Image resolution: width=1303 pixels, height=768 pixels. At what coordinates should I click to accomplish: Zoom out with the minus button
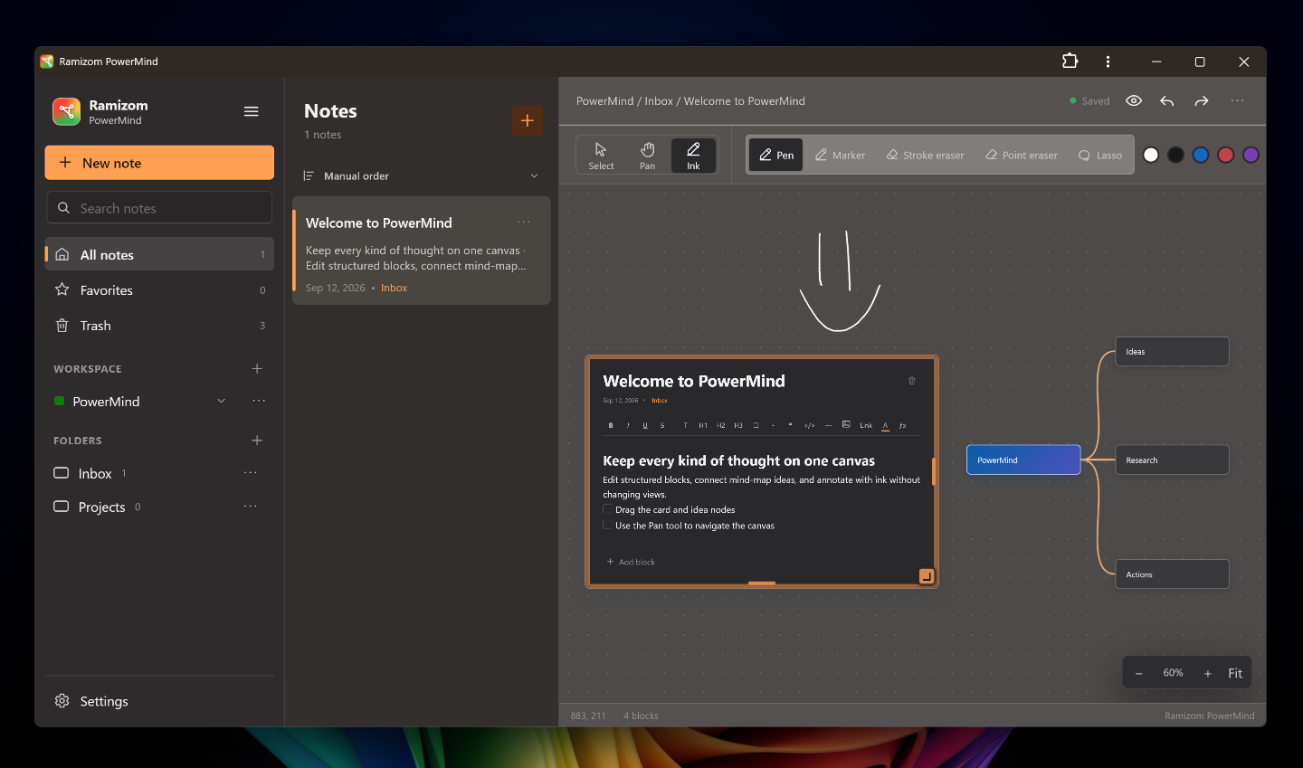coord(1139,673)
